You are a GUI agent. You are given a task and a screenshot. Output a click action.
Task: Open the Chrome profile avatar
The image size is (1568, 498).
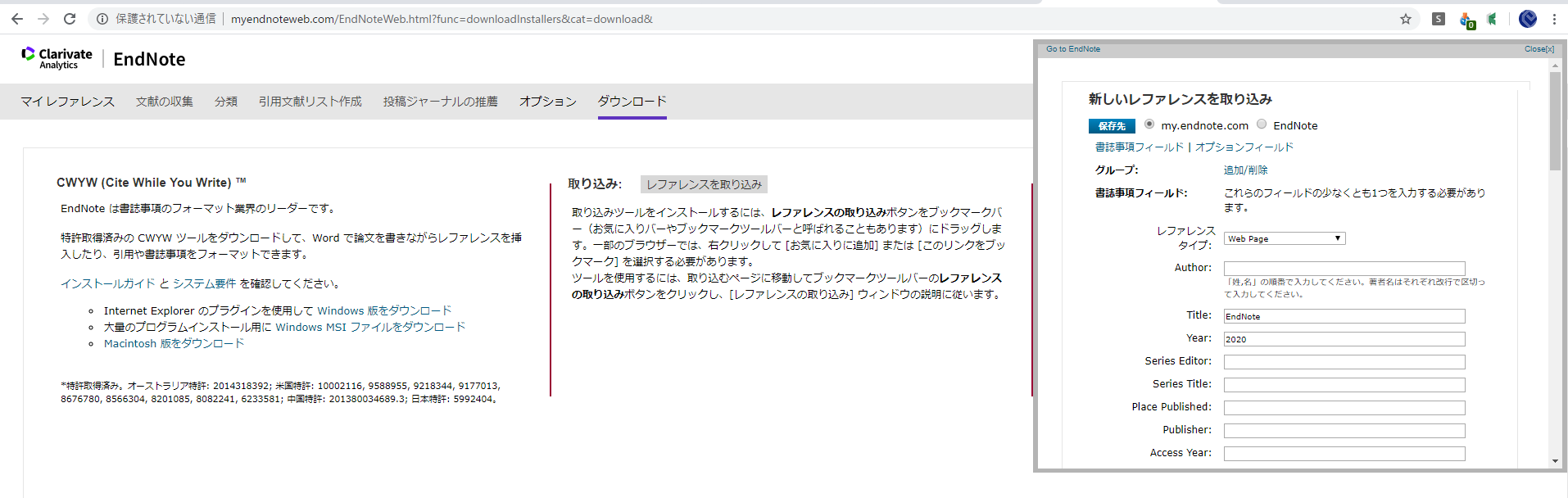pyautogui.click(x=1528, y=19)
